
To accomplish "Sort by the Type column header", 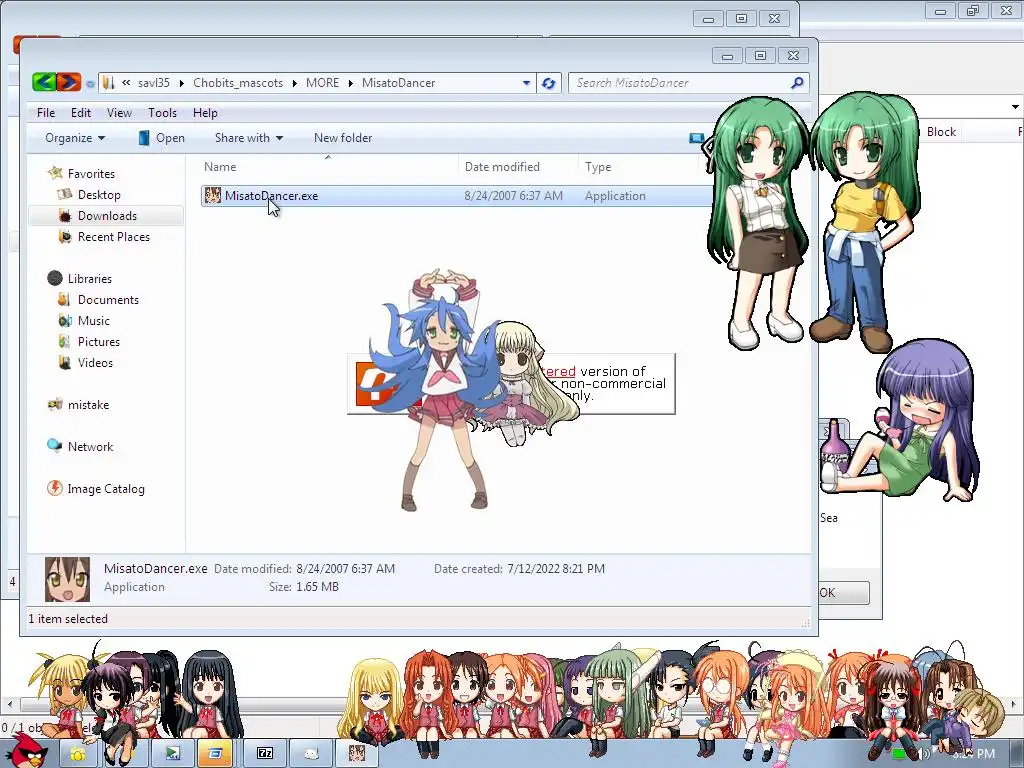I will point(639,167).
